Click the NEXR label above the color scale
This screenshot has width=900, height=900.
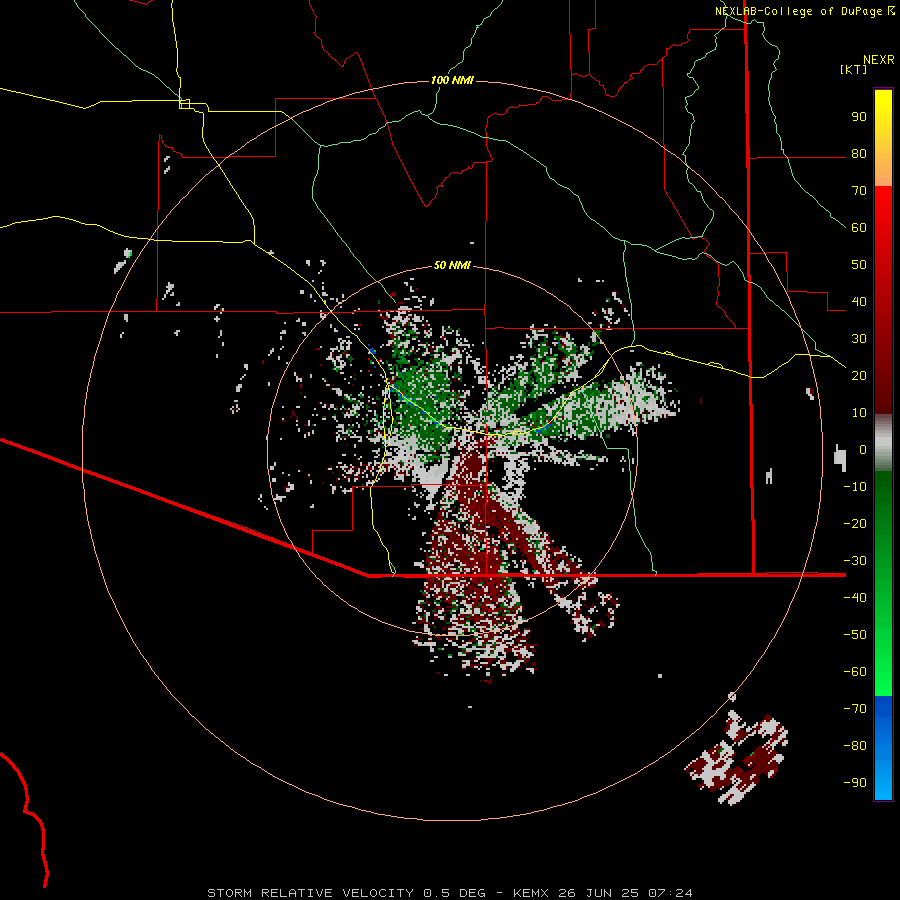click(x=878, y=60)
